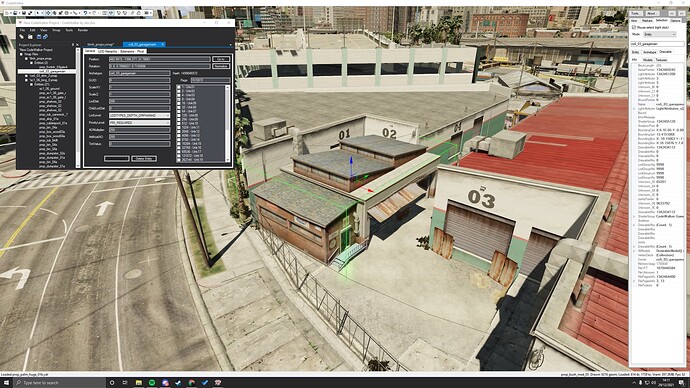Click the camera mode icon in main toolbar
Screen dimensions: 690x388
pyautogui.click(x=146, y=13)
